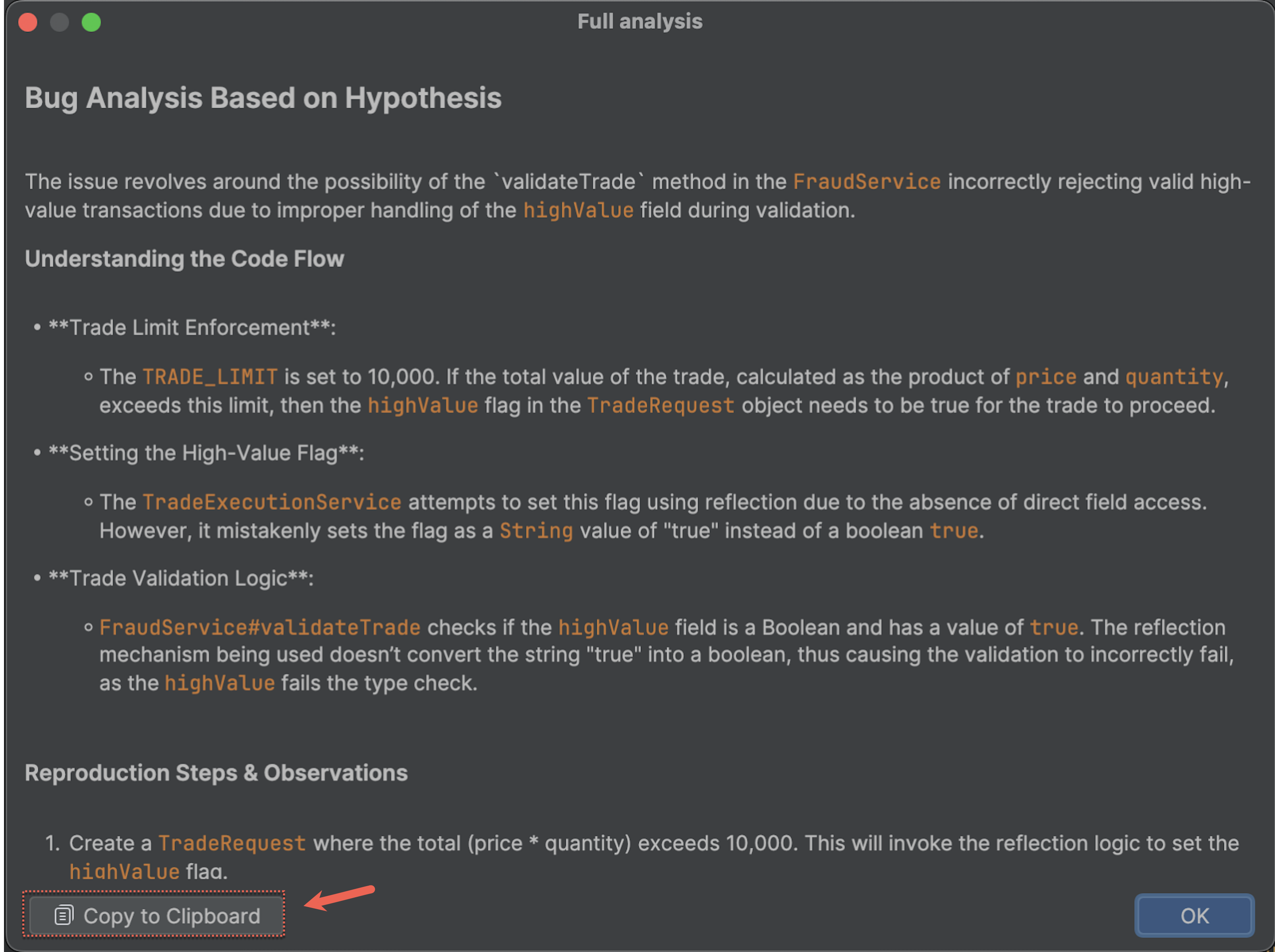This screenshot has width=1275, height=952.
Task: Close the Full analysis window
Action: coord(28,23)
